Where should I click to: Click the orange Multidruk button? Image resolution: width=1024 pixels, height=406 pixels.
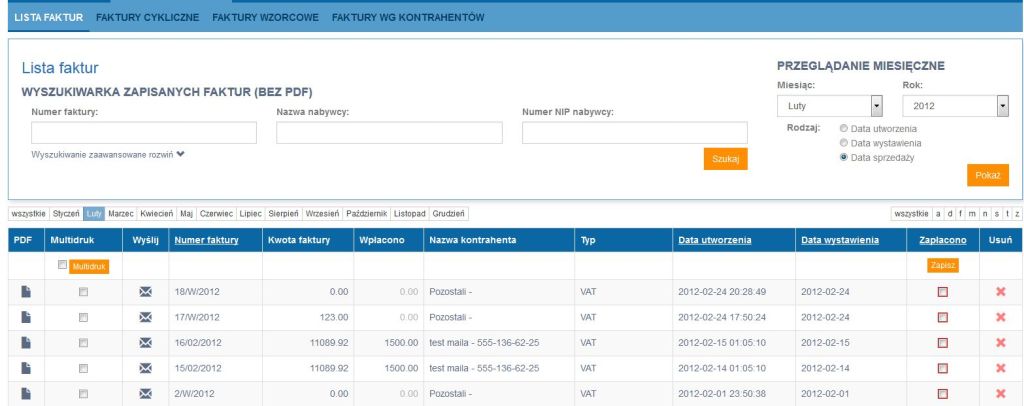pos(89,266)
